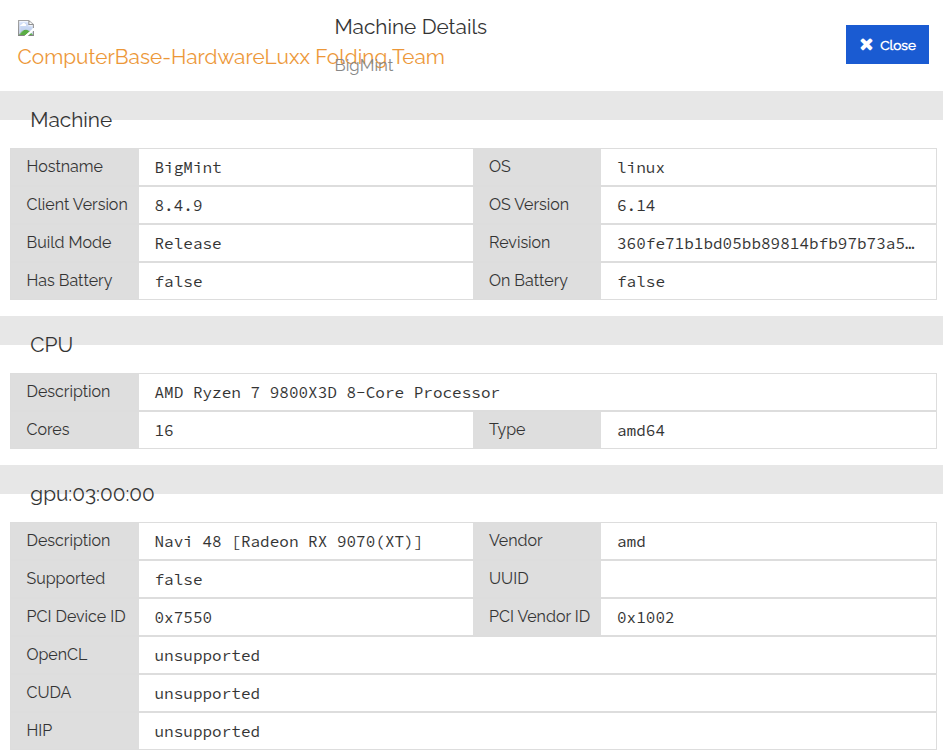
Task: Click the CUDA label
Action: click(x=49, y=692)
